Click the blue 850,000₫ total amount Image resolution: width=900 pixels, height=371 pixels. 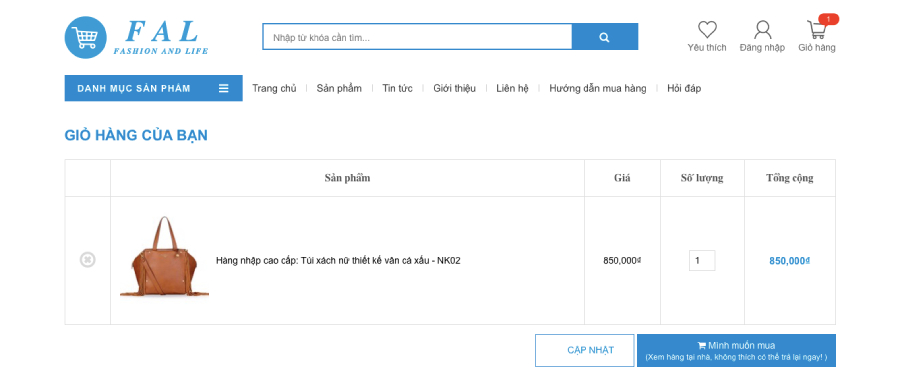tap(790, 261)
